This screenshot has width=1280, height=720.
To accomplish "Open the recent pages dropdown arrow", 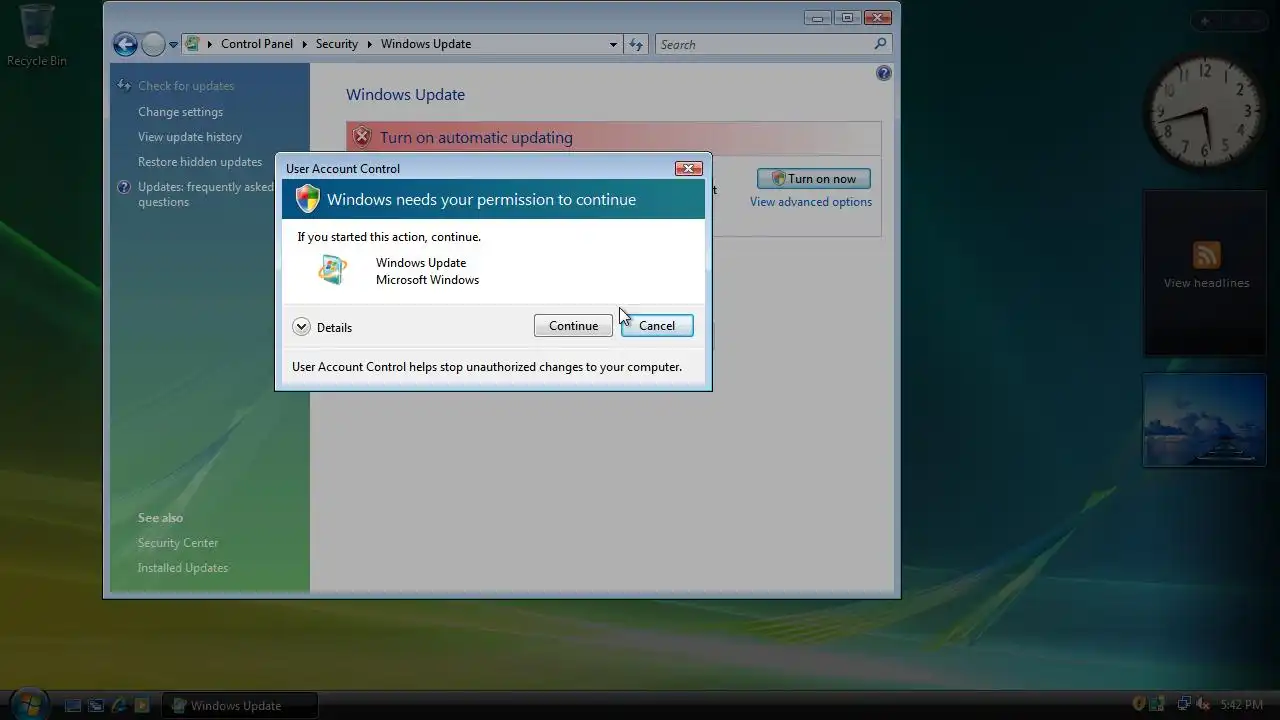I will tap(173, 45).
